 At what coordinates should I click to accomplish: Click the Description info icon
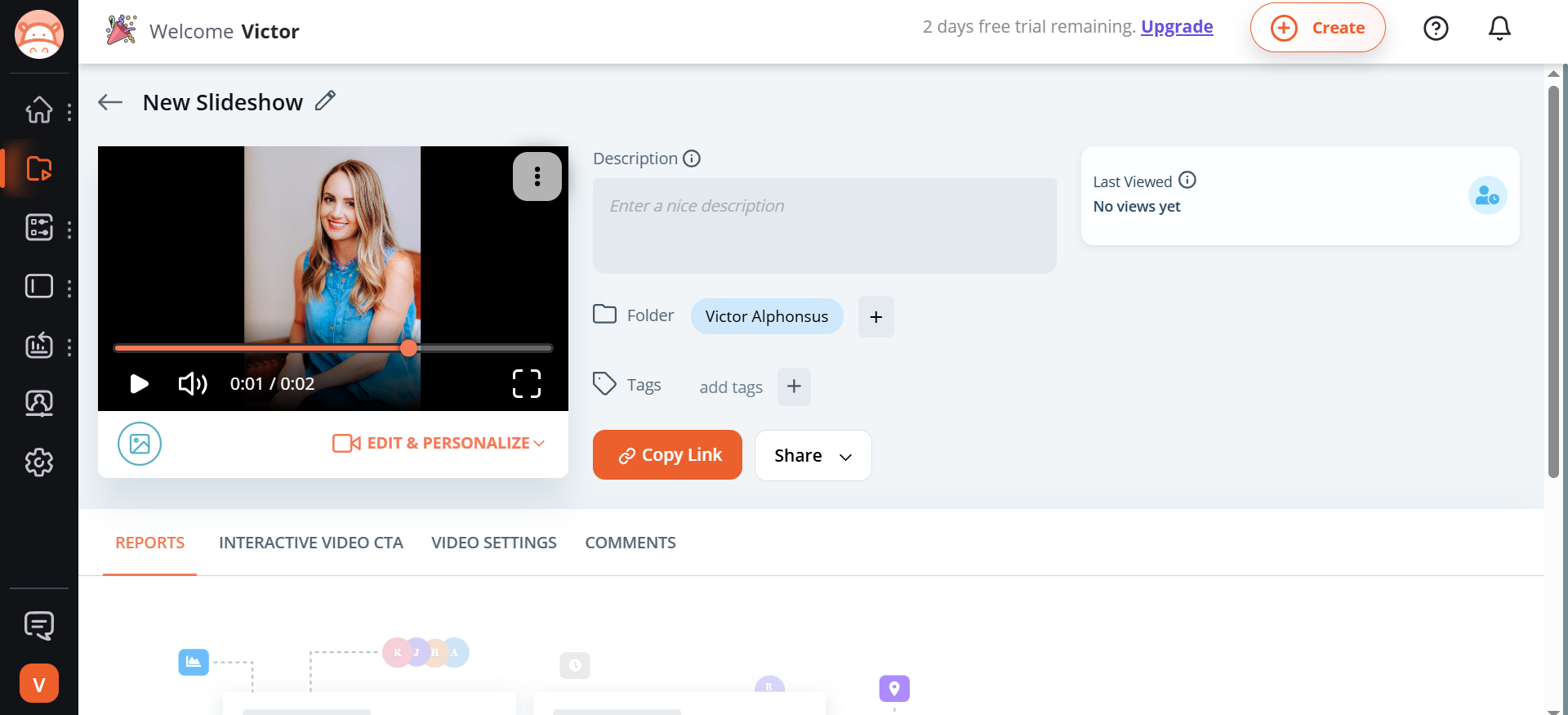tap(692, 159)
